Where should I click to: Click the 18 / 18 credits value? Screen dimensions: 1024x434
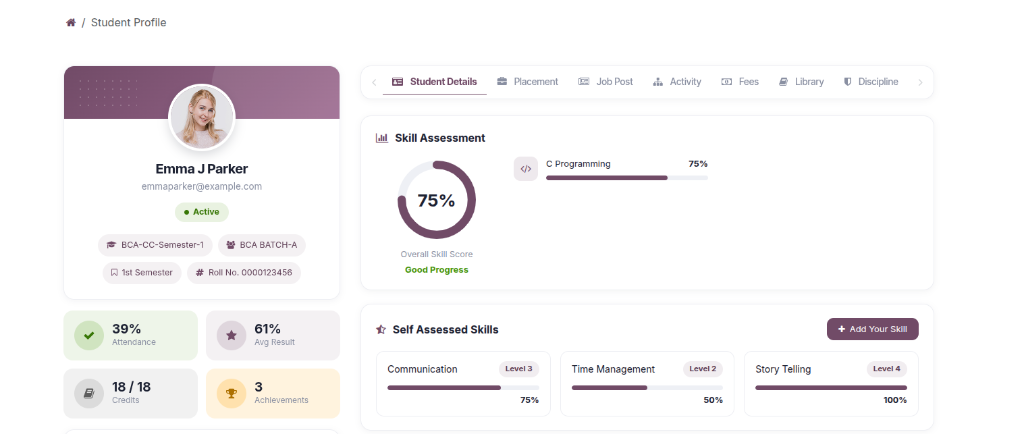point(131,387)
